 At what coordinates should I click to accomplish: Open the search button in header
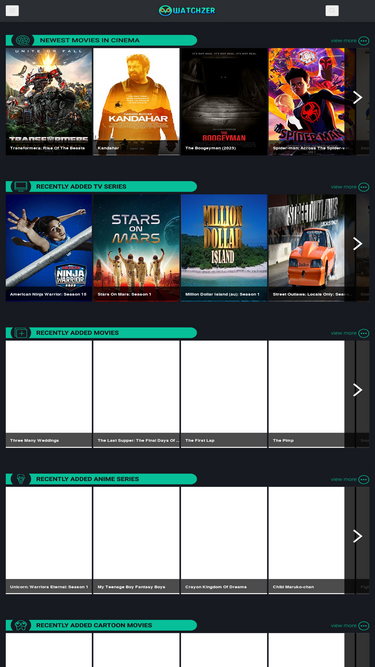pyautogui.click(x=332, y=11)
